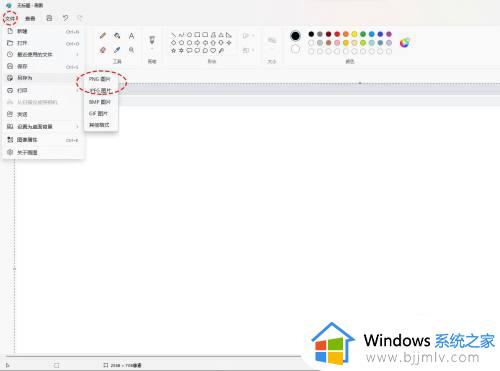Click the Redo arrow icon
The image size is (500, 371).
click(80, 18)
